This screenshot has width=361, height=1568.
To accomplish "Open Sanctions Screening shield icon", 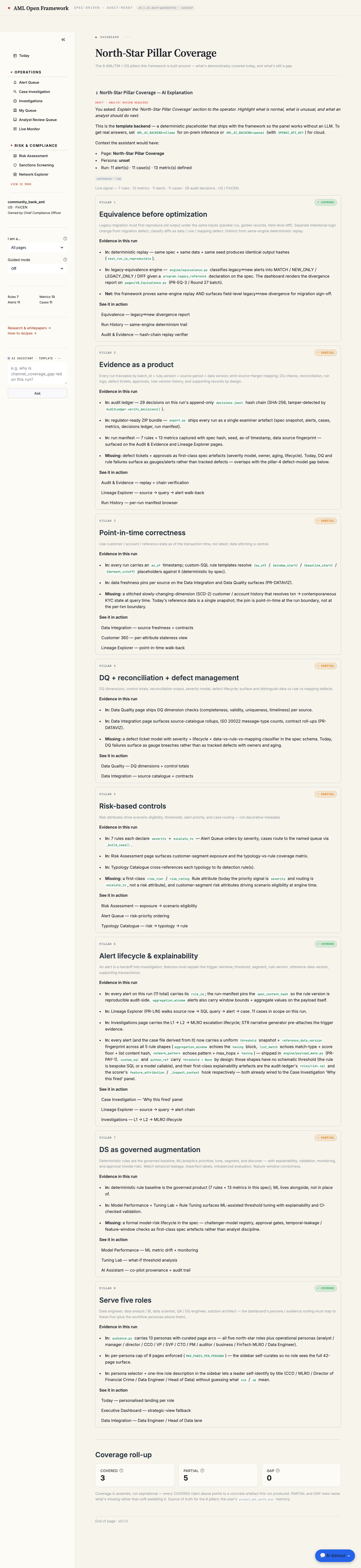I will pyautogui.click(x=15, y=165).
